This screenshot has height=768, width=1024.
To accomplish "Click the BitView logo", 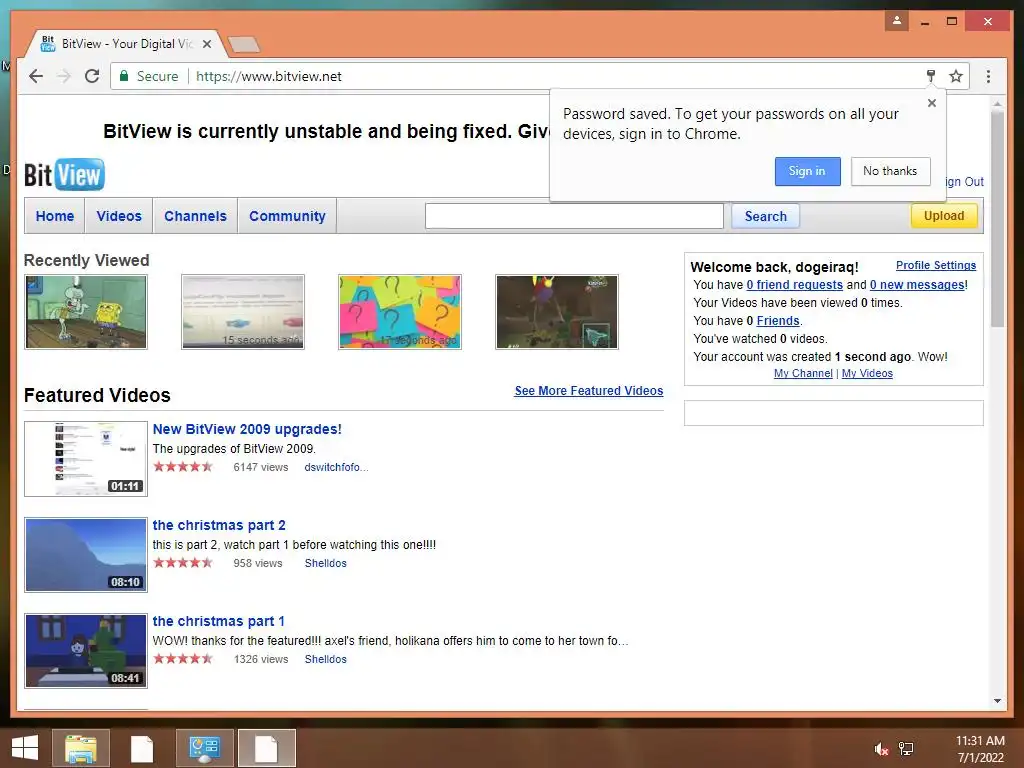I will click(x=64, y=174).
